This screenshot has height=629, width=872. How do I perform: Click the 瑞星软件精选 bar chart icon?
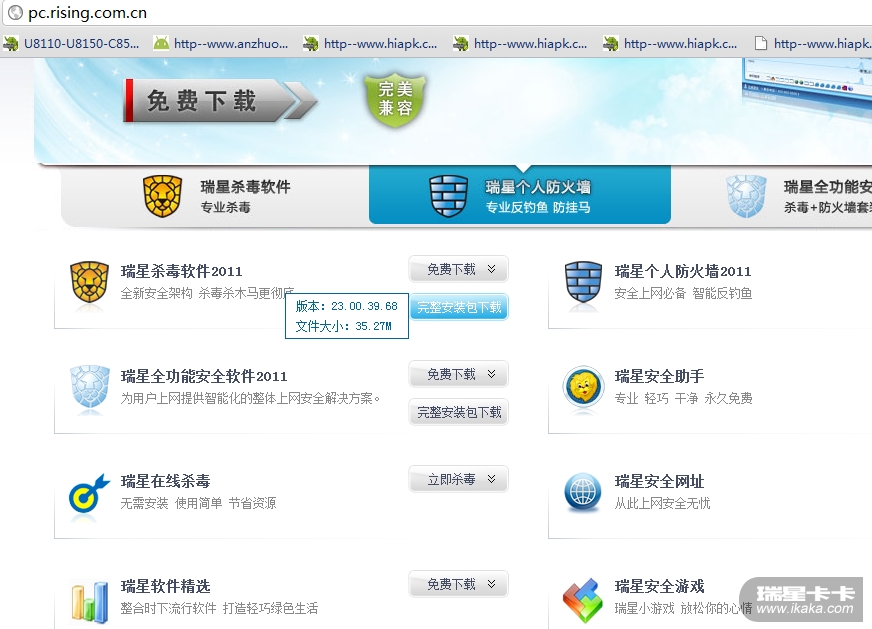[90, 601]
